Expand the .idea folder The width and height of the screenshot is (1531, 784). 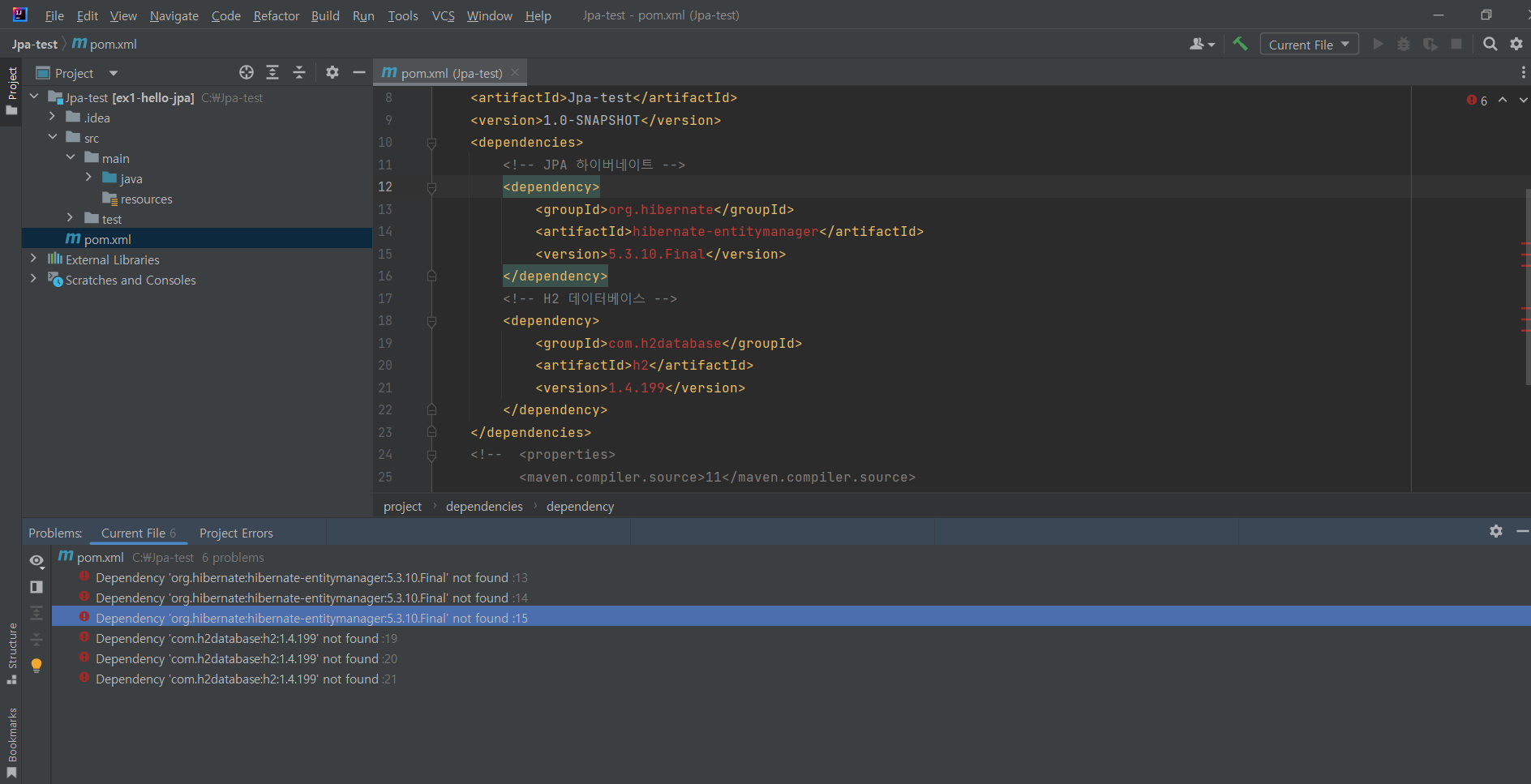(x=52, y=117)
